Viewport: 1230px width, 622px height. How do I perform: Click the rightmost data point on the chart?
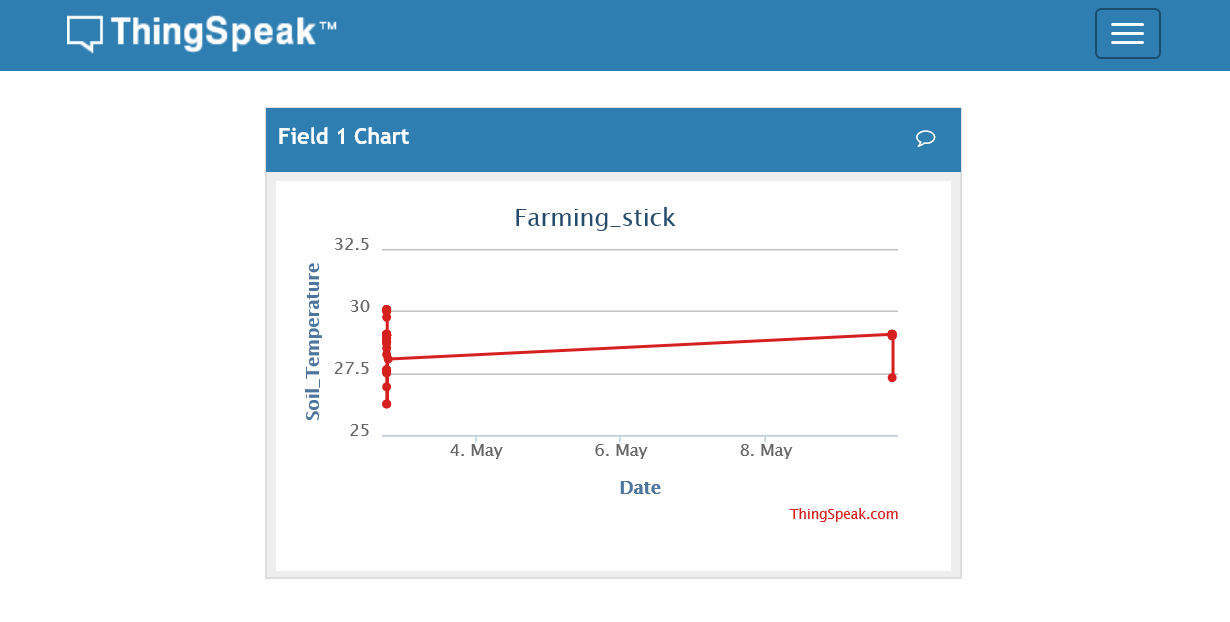[x=892, y=334]
